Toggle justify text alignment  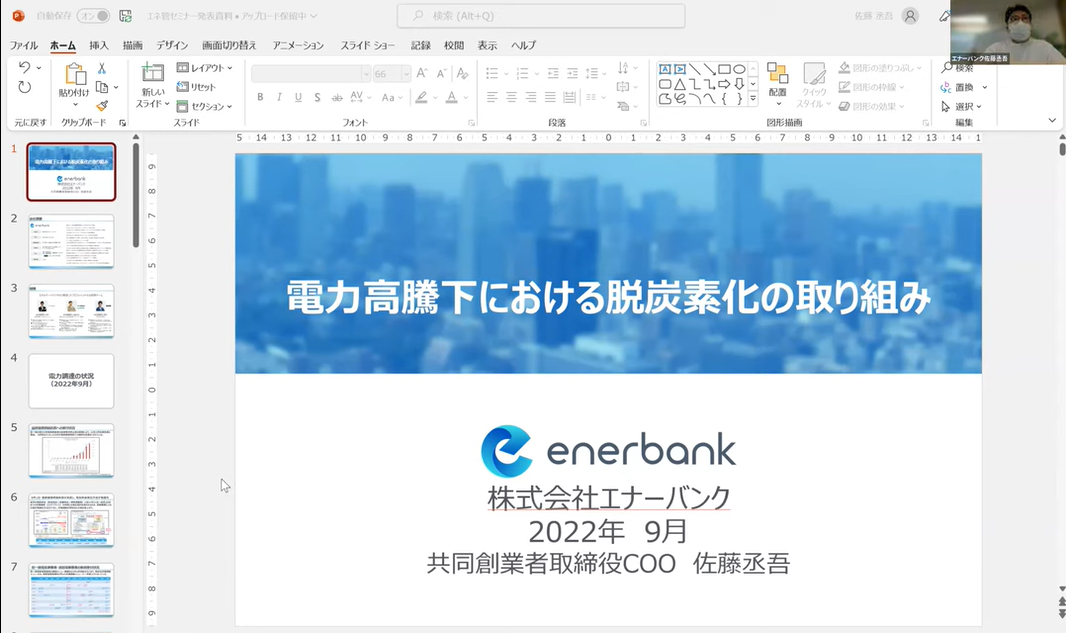coord(550,98)
